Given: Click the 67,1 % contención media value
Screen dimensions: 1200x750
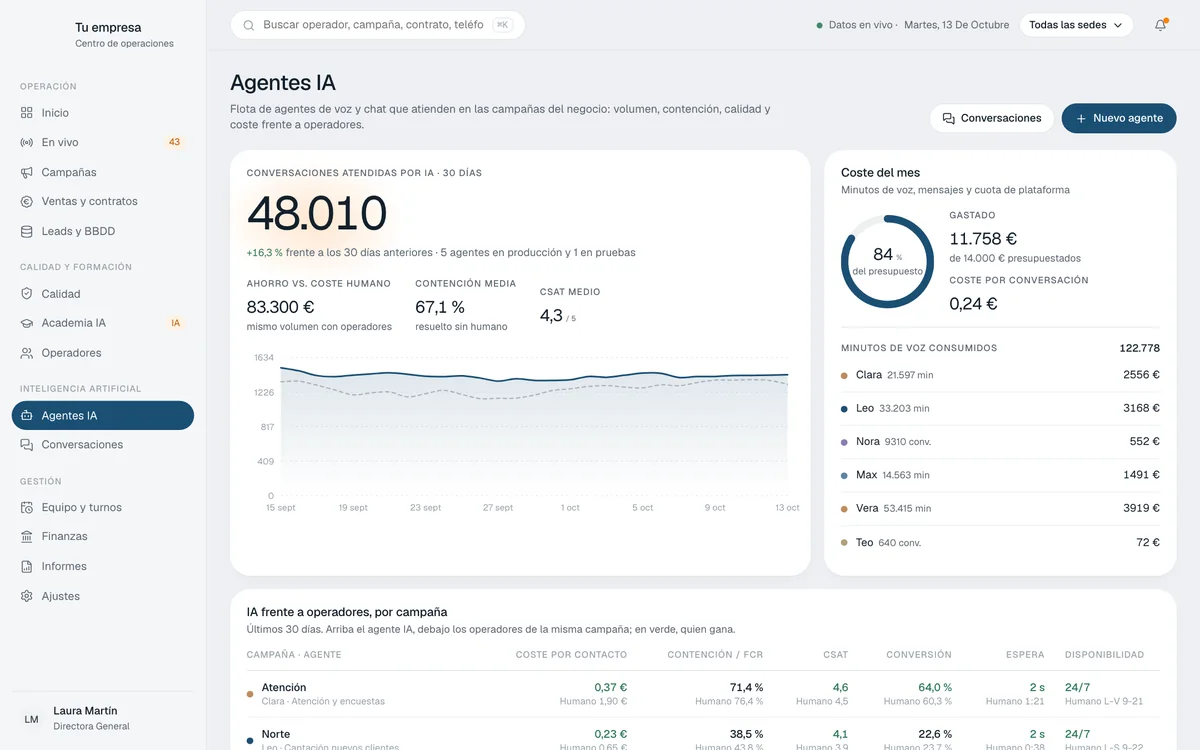Looking at the screenshot, I should [x=440, y=307].
